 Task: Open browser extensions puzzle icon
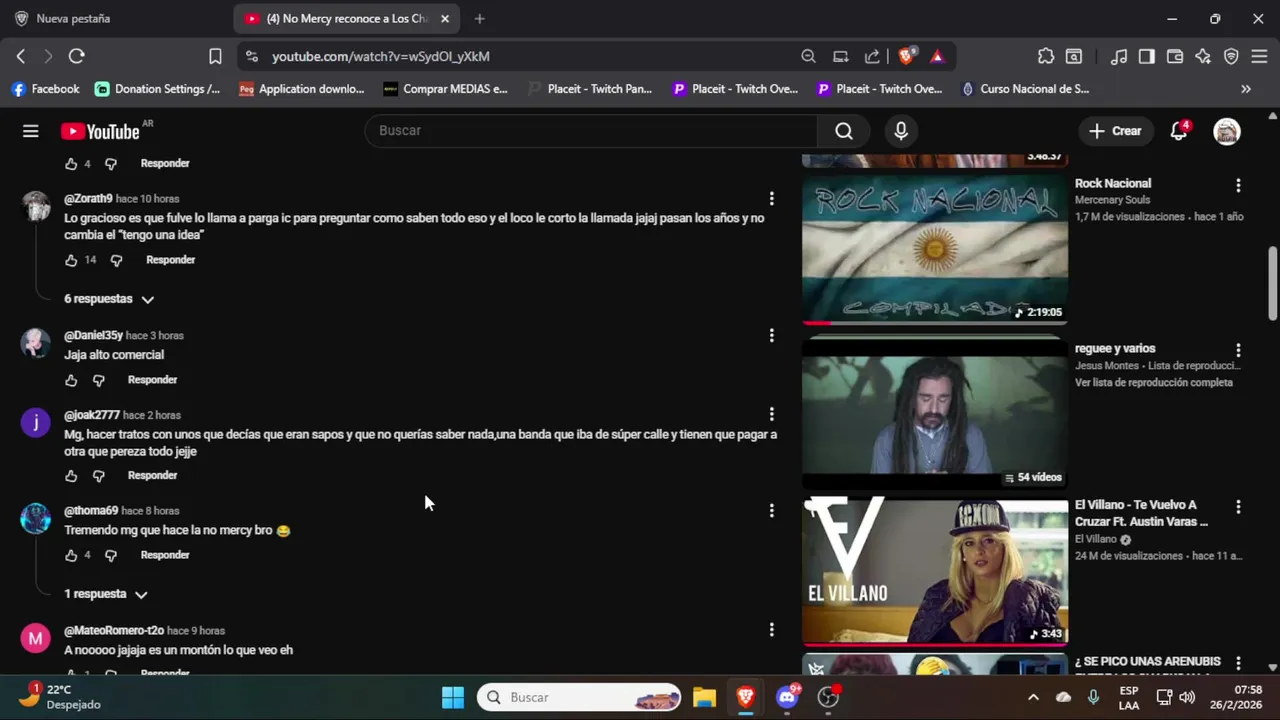coord(1046,56)
